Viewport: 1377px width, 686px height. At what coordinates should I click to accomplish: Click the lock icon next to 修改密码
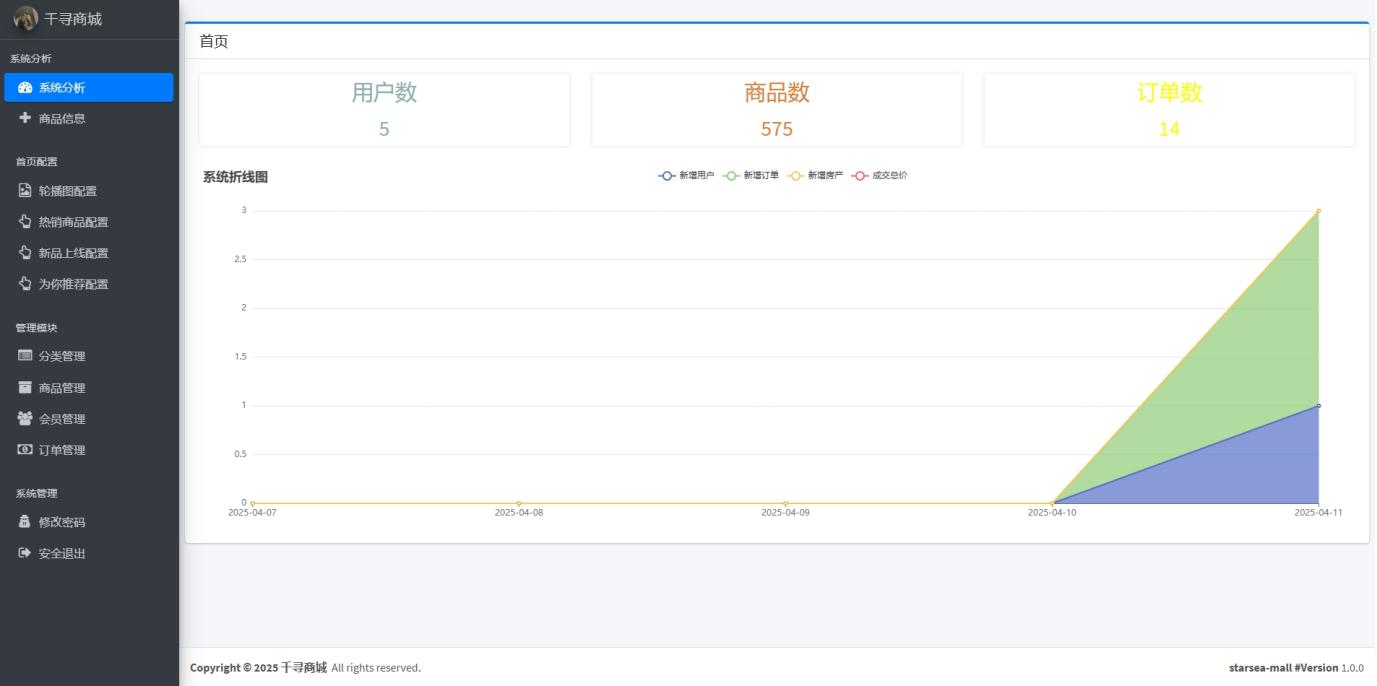pyautogui.click(x=24, y=521)
